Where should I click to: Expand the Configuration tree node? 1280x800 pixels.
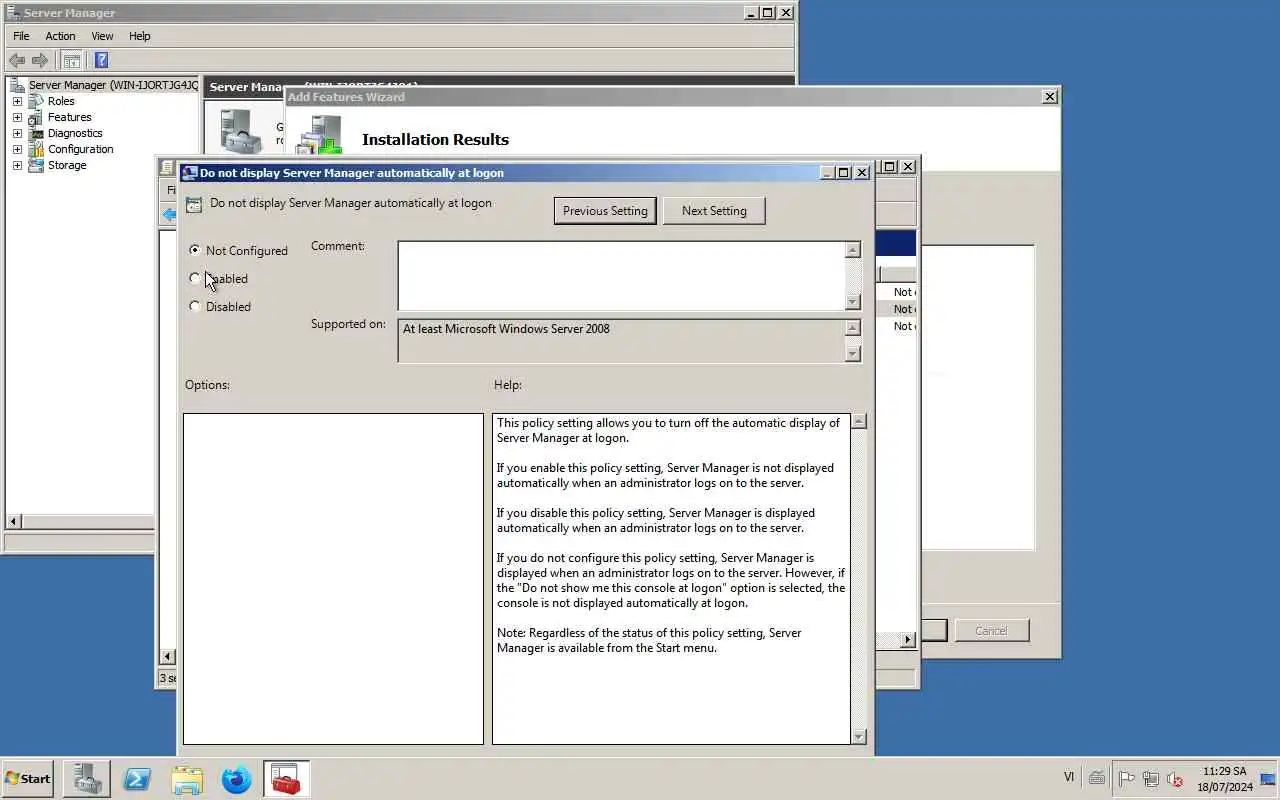pyautogui.click(x=17, y=149)
